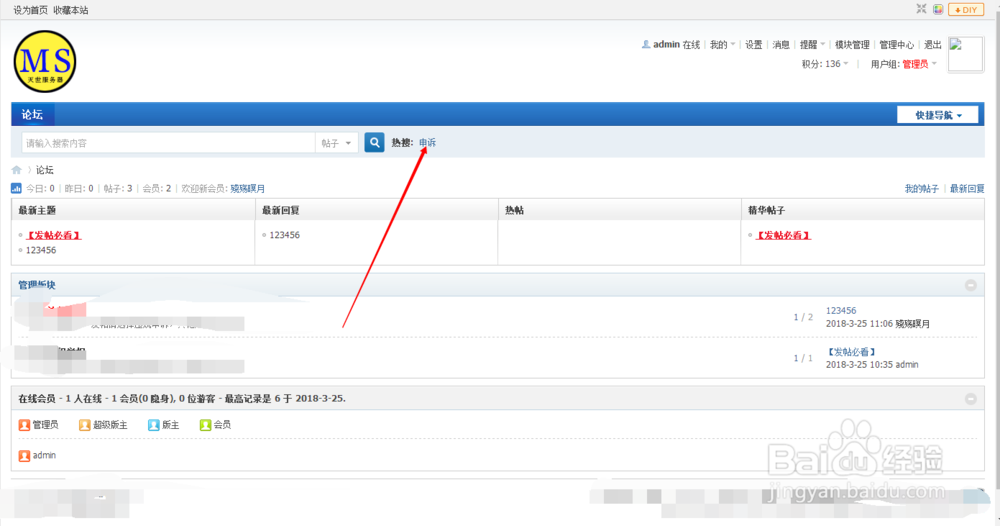
Task: Click 退出 to log out
Action: pos(933,45)
